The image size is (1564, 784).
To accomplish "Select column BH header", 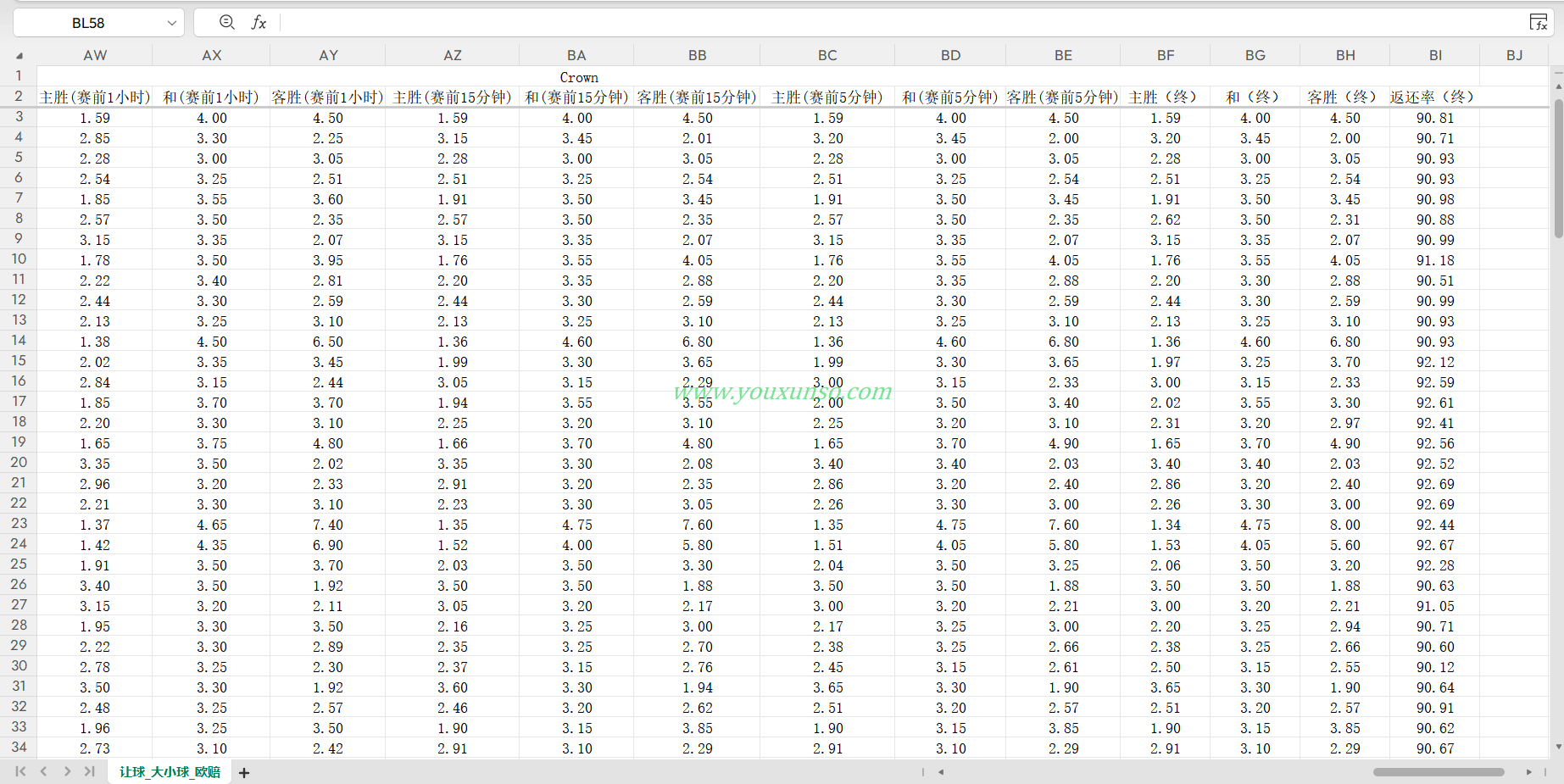I will [1345, 55].
